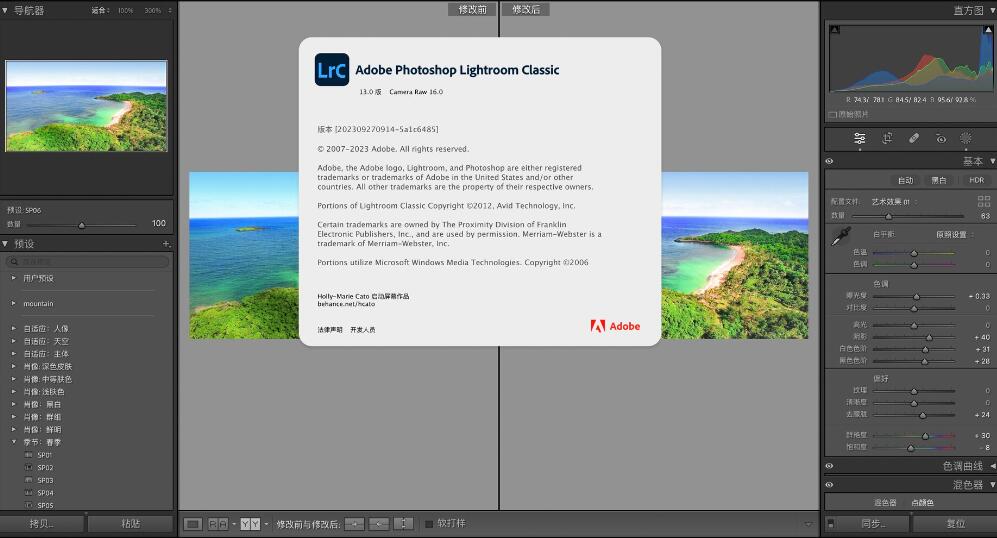This screenshot has width=997, height=538.
Task: Toggle 混色器 panel visibility eye
Action: (829, 485)
